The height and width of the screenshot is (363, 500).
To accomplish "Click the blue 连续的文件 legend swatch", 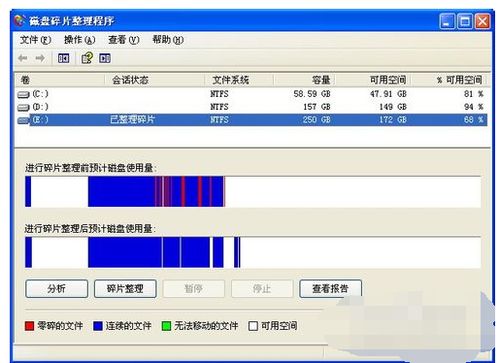I will pos(98,326).
